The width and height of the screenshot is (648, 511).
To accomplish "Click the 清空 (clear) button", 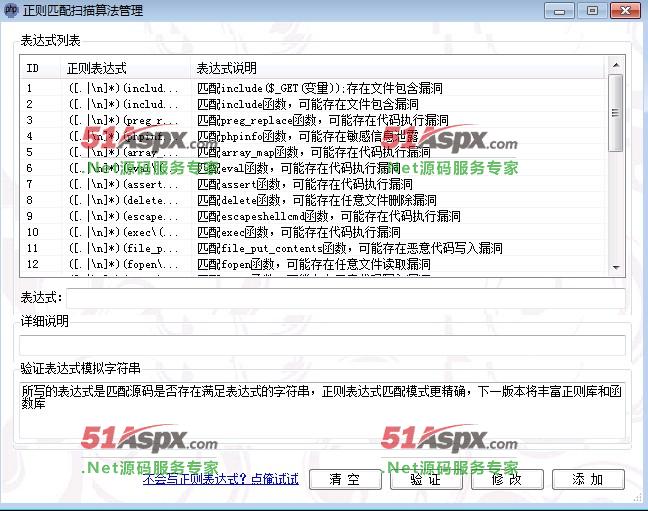I will [x=345, y=480].
